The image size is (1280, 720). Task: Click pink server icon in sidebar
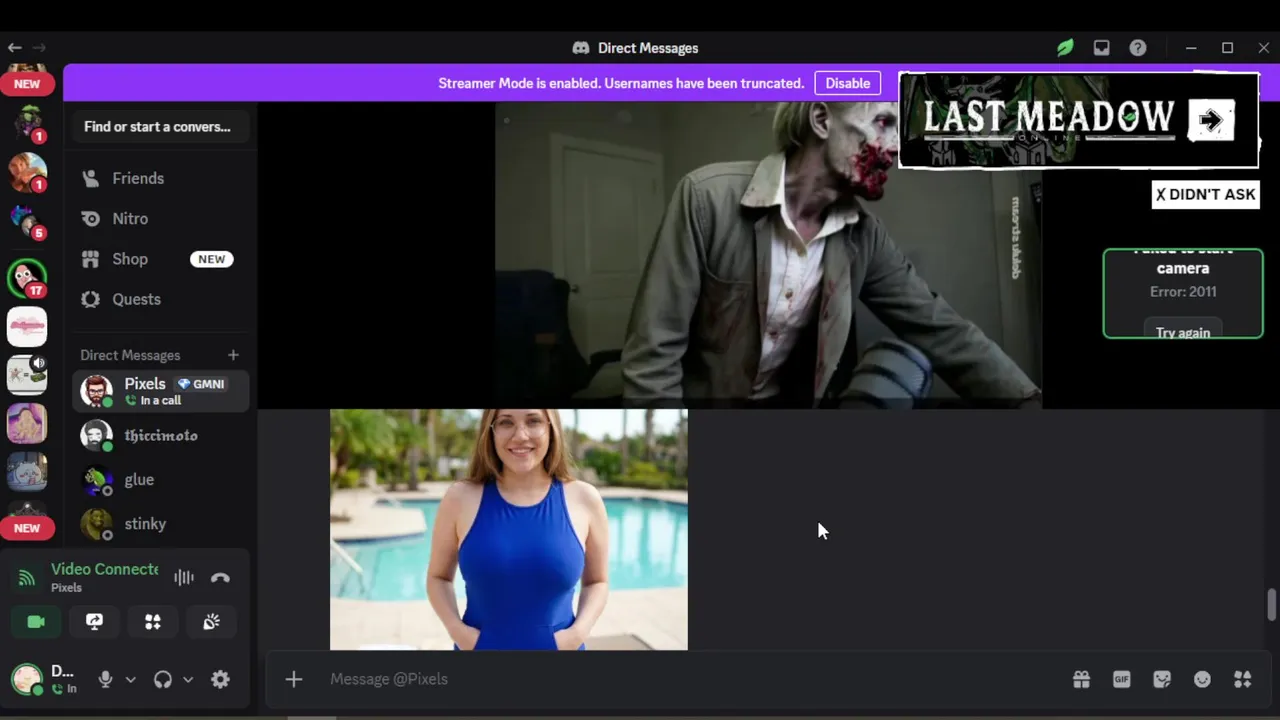pyautogui.click(x=27, y=327)
